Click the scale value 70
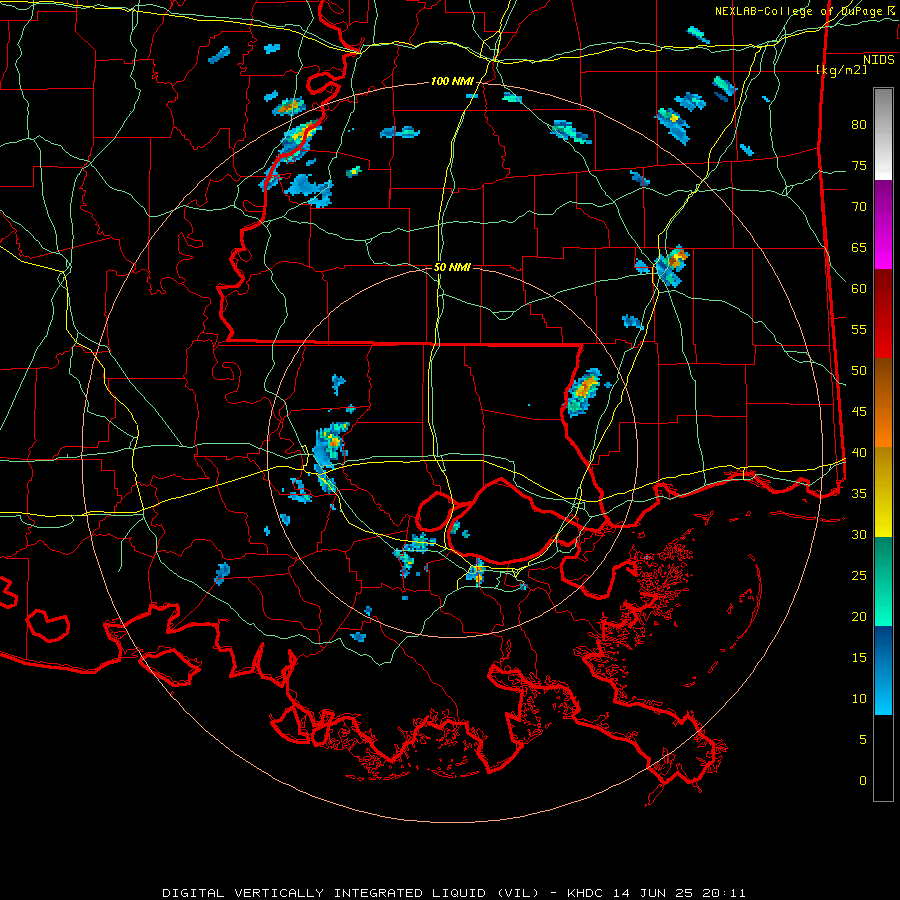 pos(859,207)
